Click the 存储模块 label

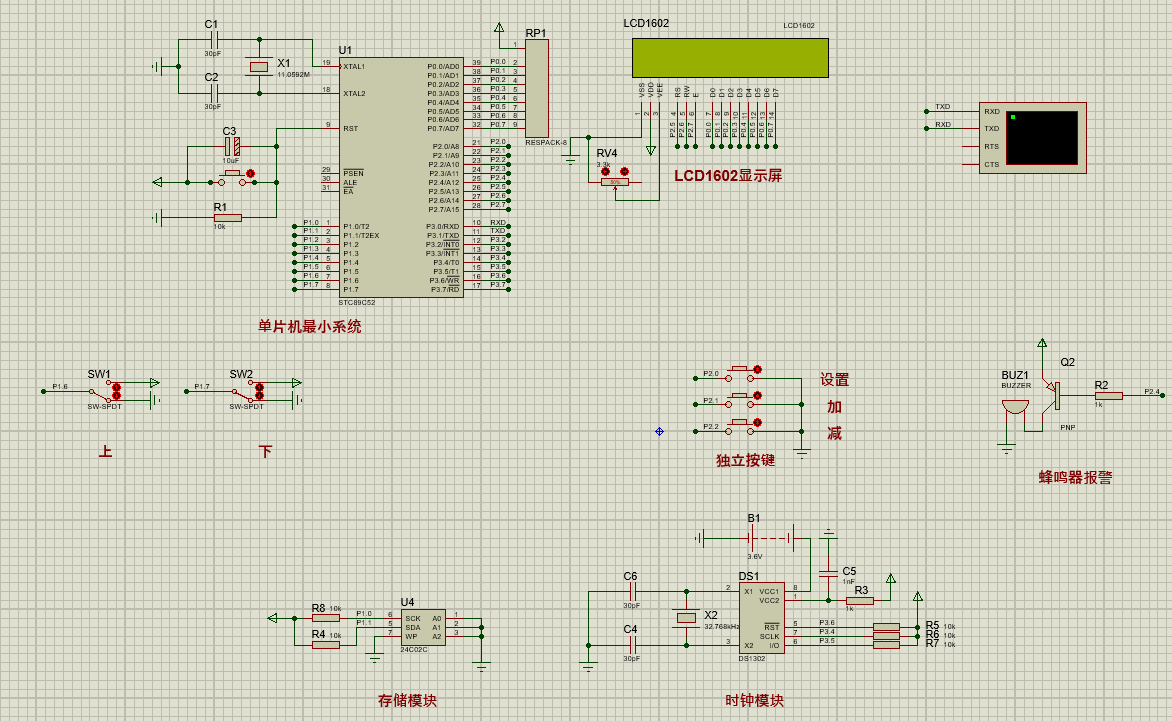point(407,700)
